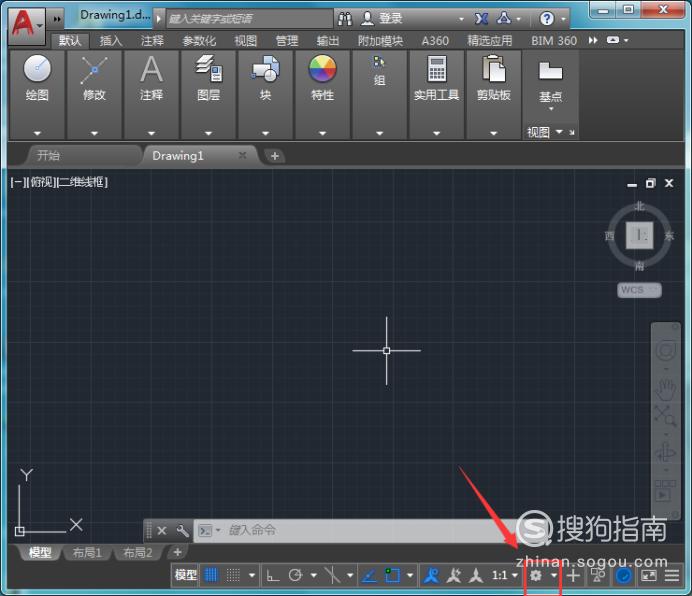Click the workspace switching gear icon
This screenshot has height=596, width=692.
[535, 575]
